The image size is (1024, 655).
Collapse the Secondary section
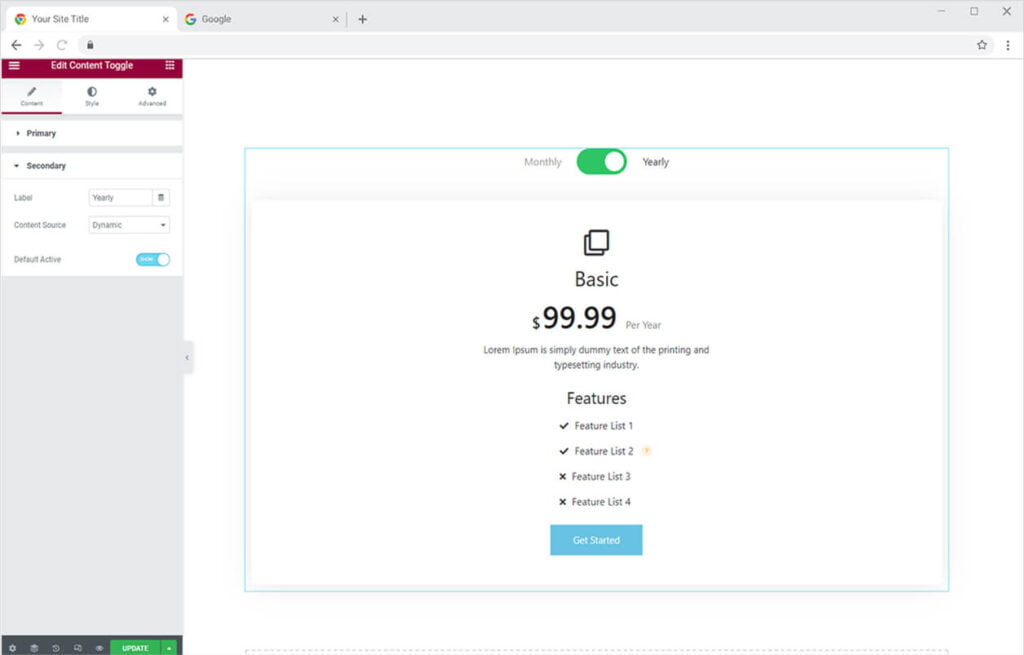click(x=45, y=166)
